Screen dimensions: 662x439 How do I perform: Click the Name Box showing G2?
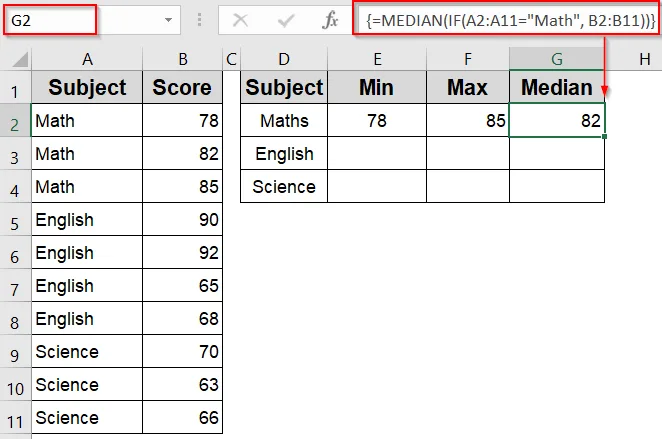coord(50,20)
